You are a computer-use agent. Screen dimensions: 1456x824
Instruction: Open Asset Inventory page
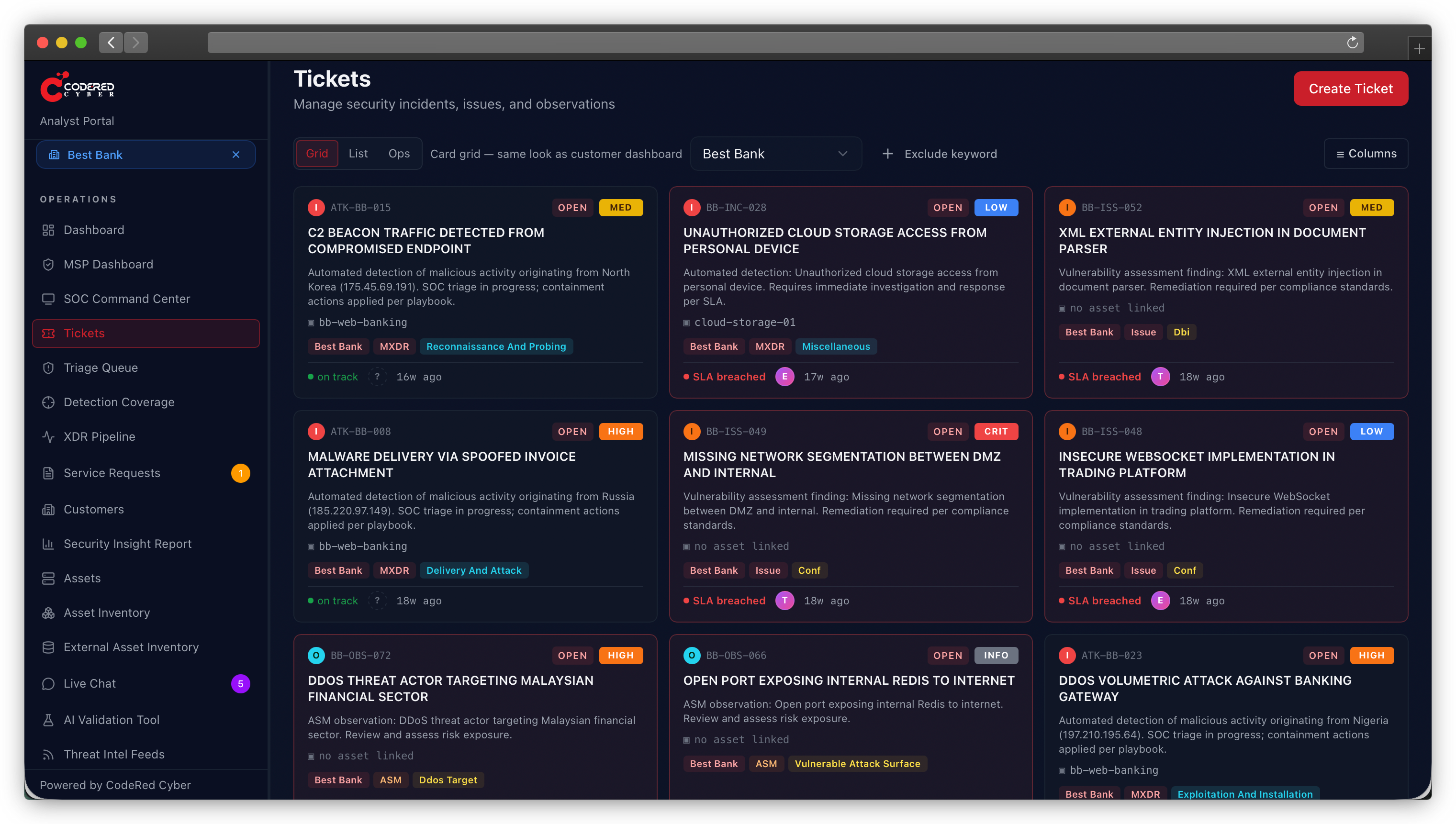(146, 613)
